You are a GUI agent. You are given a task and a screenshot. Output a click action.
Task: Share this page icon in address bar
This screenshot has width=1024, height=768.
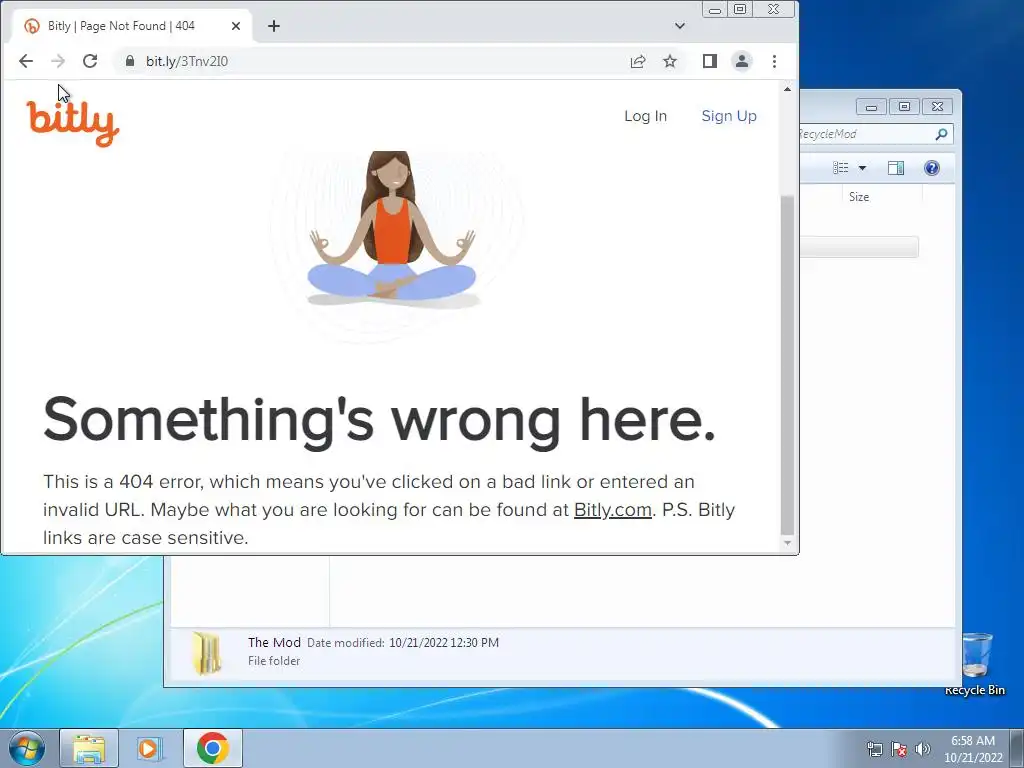[637, 61]
